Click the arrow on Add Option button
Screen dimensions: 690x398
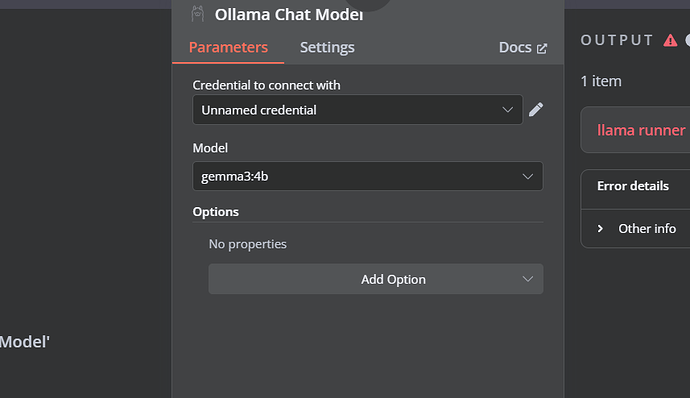527,279
